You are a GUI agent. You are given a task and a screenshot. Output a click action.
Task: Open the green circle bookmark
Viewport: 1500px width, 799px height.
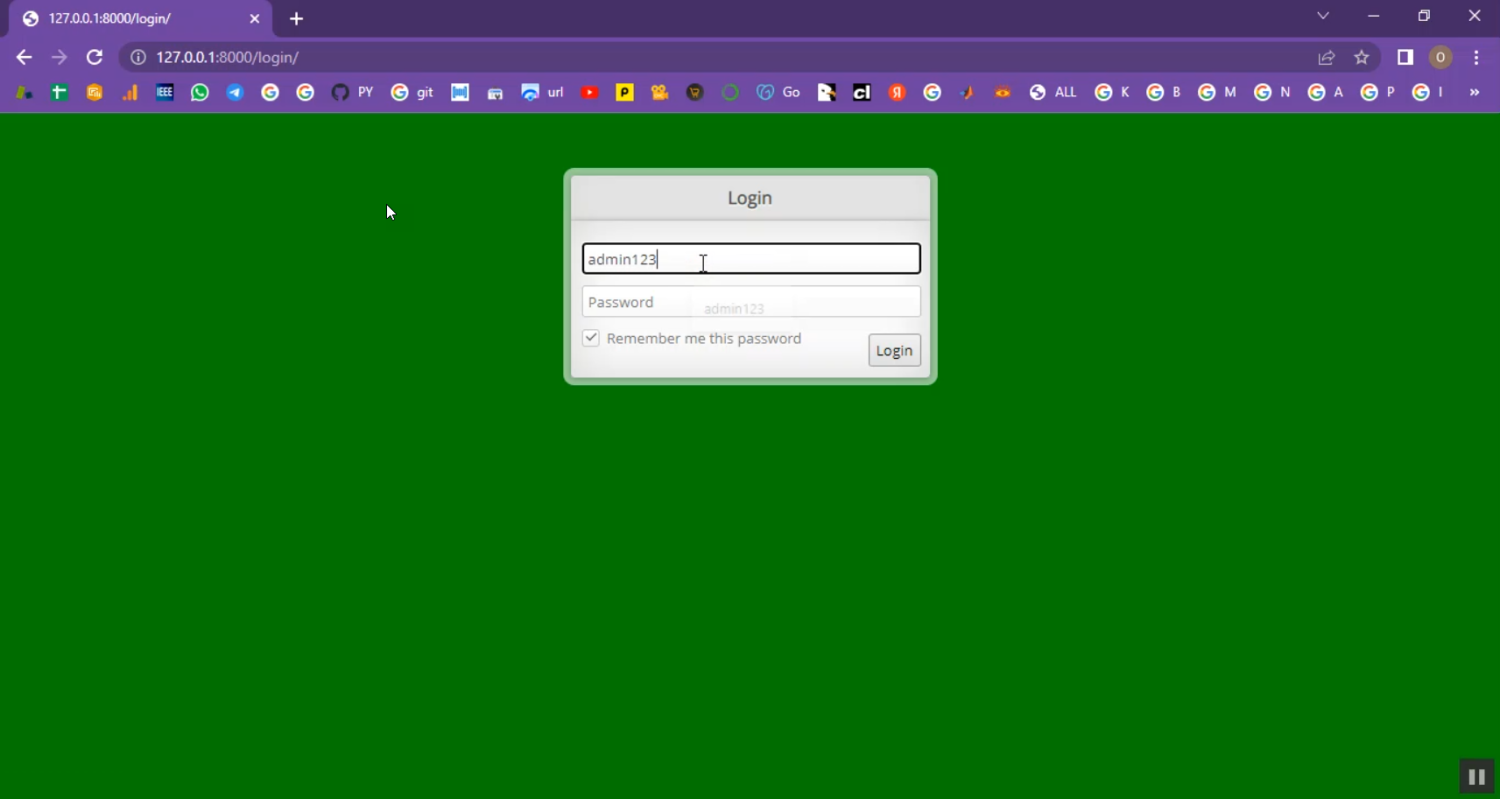pyautogui.click(x=730, y=92)
